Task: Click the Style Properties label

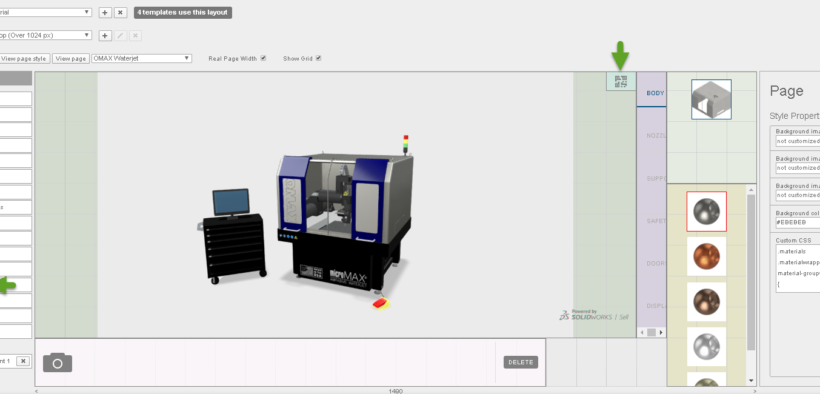Action: tap(794, 116)
